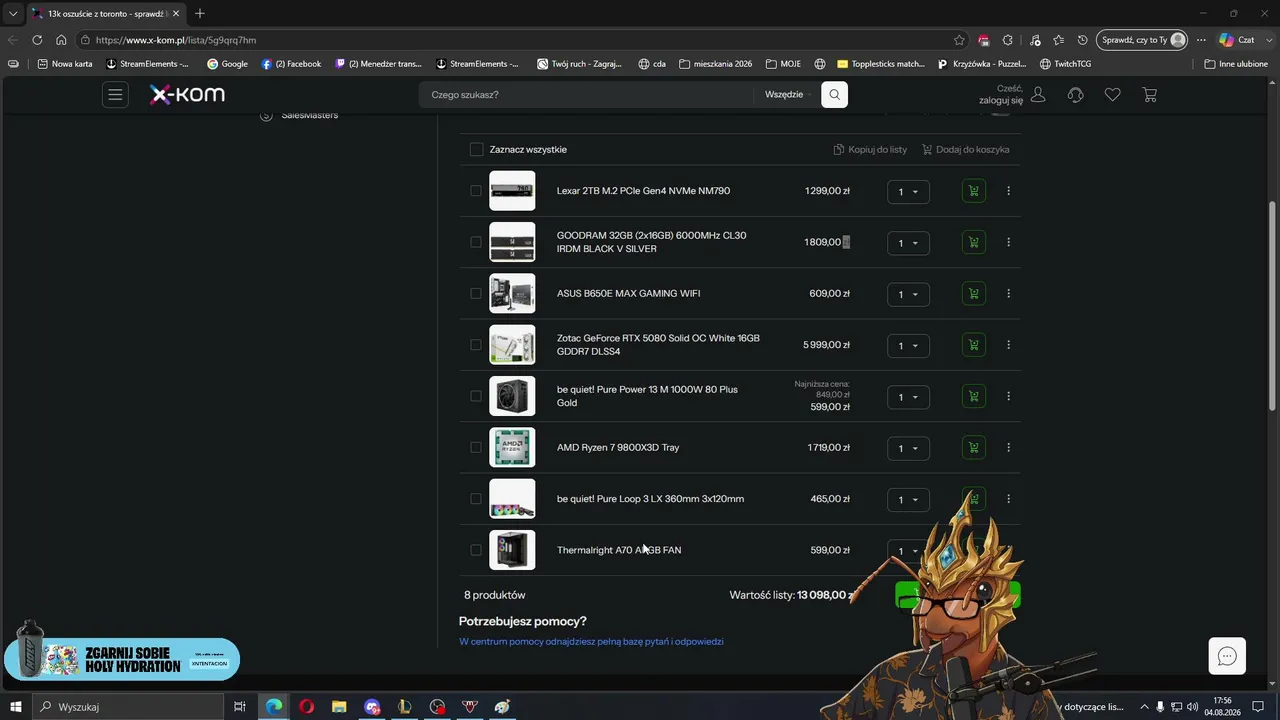Open quantity dropdown for Lexar 2TB
This screenshot has height=720, width=1280.
908,192
